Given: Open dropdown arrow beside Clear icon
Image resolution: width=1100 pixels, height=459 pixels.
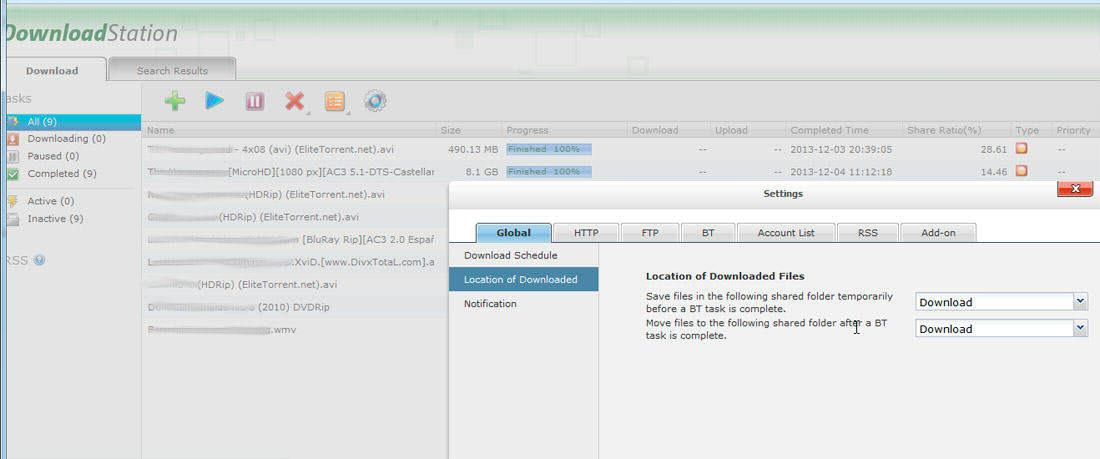Looking at the screenshot, I should coord(347,111).
